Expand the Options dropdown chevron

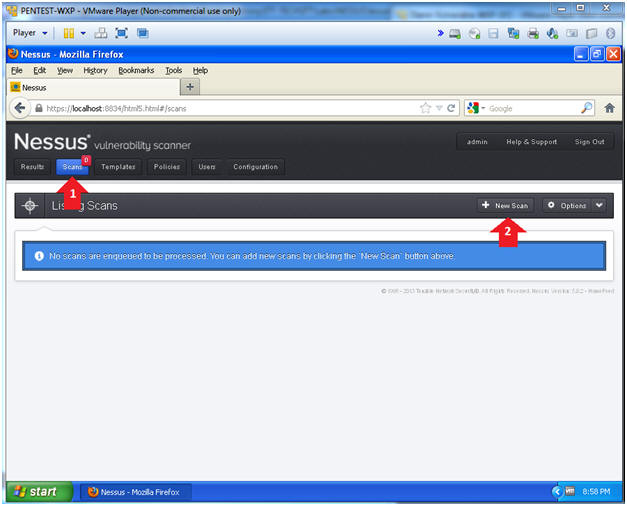[x=599, y=205]
